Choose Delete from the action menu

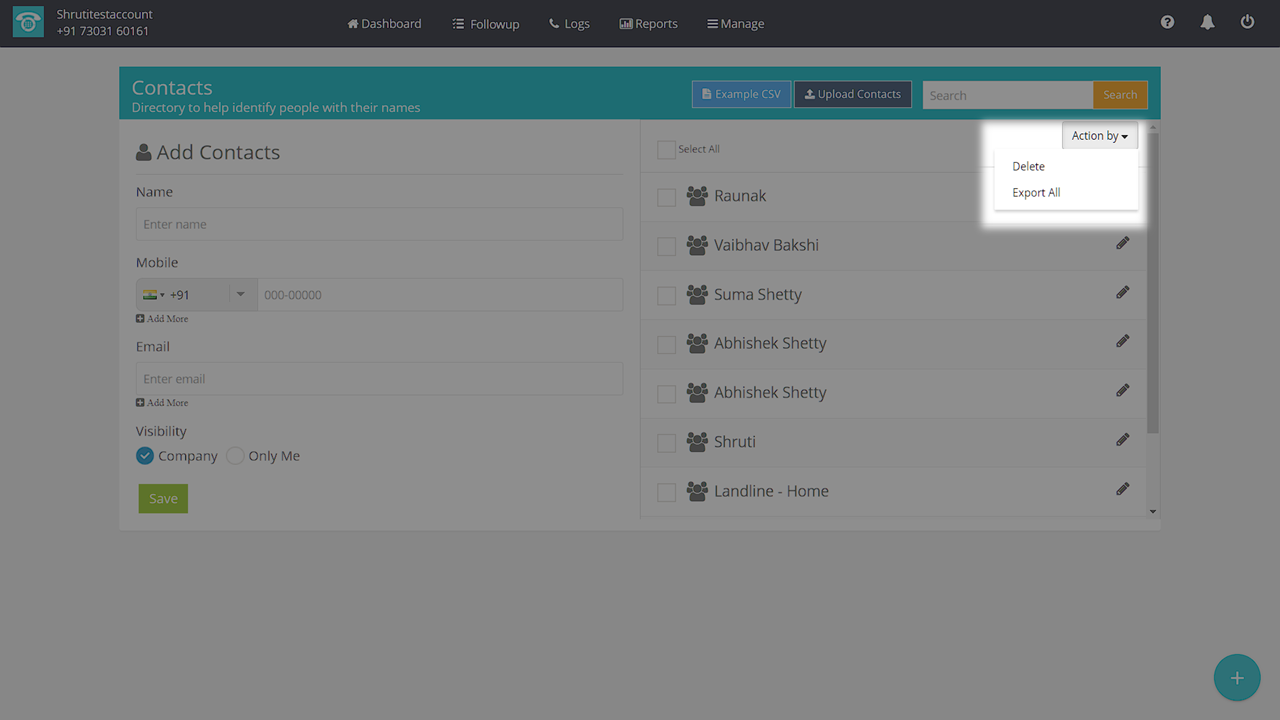[1028, 167]
